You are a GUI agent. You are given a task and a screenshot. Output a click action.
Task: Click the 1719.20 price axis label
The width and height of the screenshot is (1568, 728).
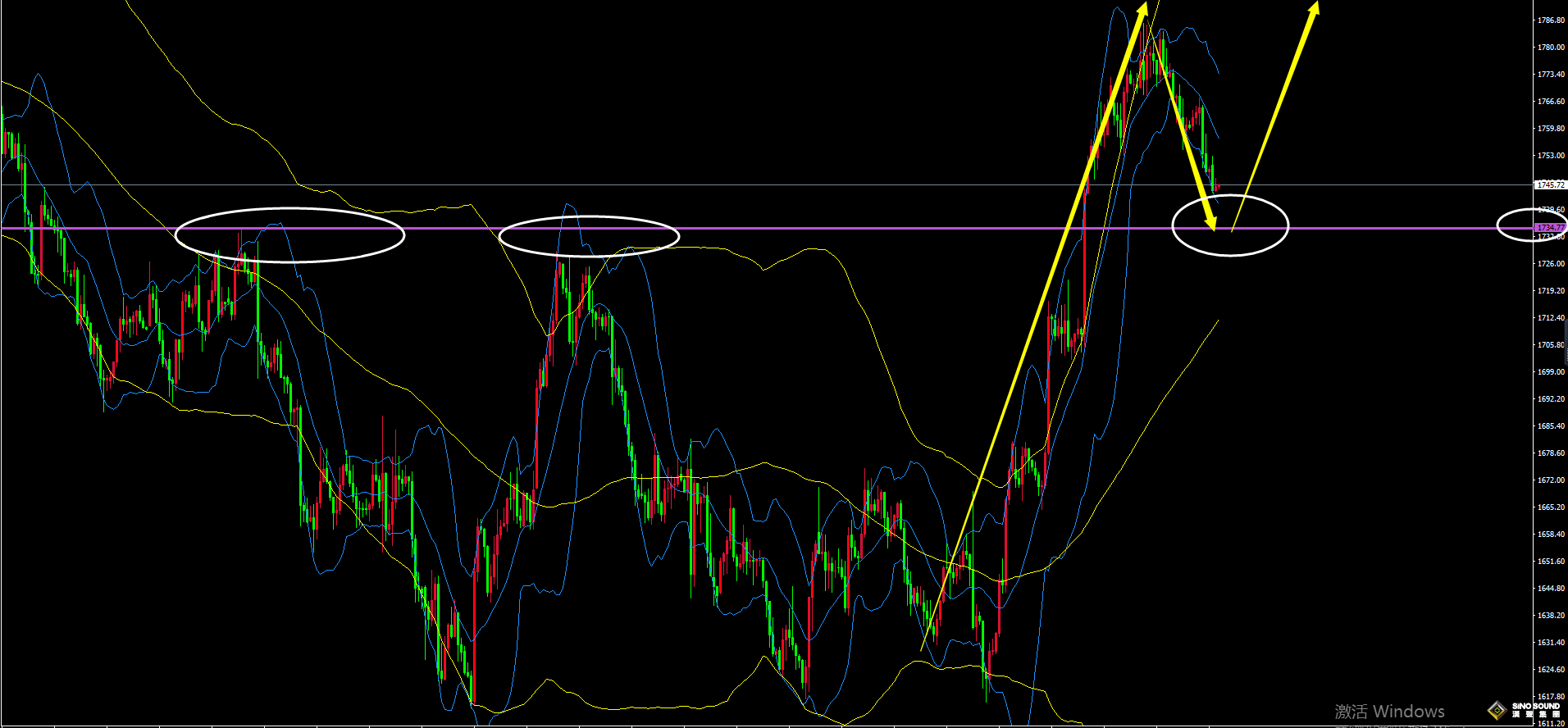click(x=1551, y=290)
